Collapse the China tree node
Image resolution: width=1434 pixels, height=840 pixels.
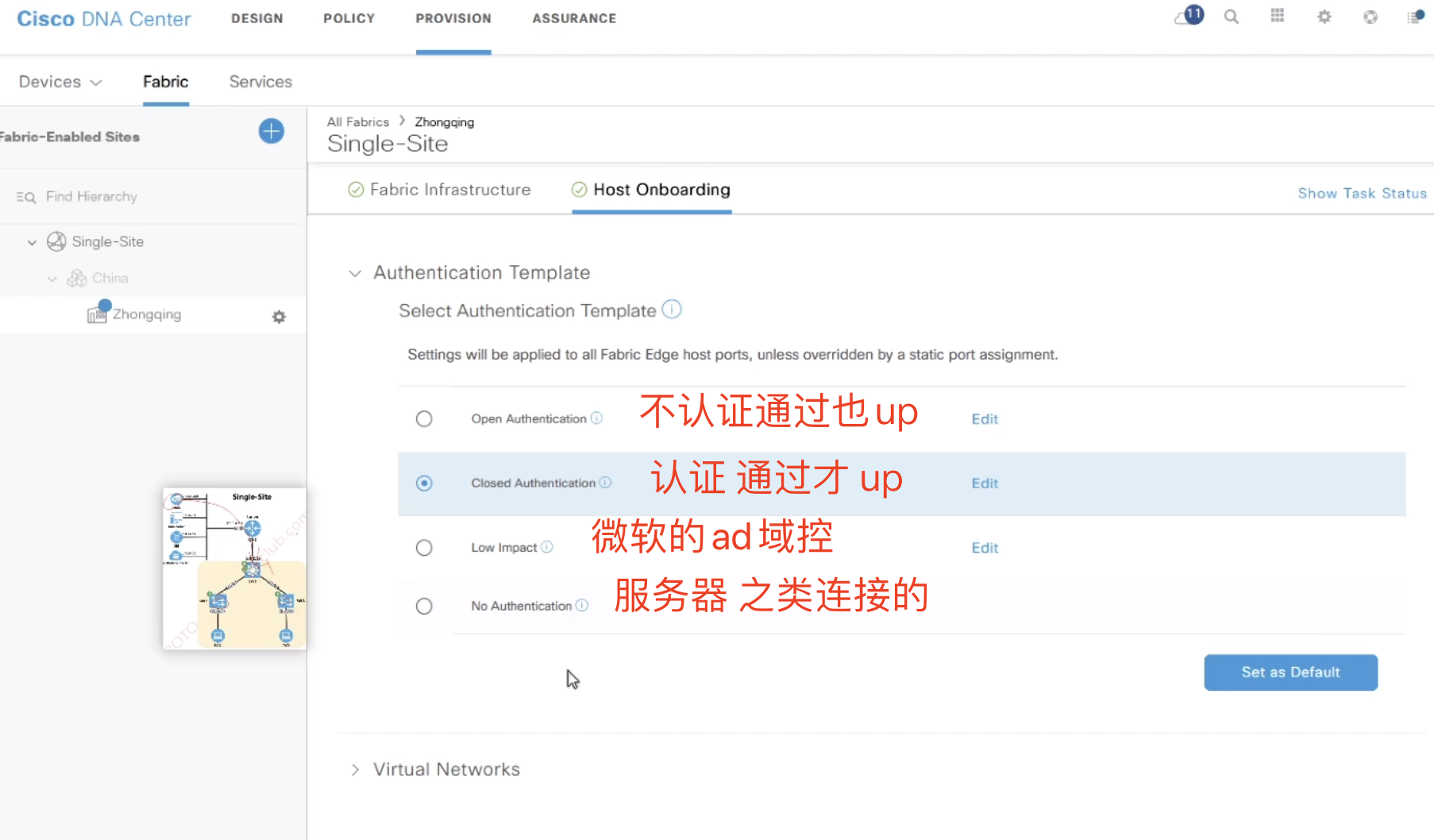click(52, 279)
